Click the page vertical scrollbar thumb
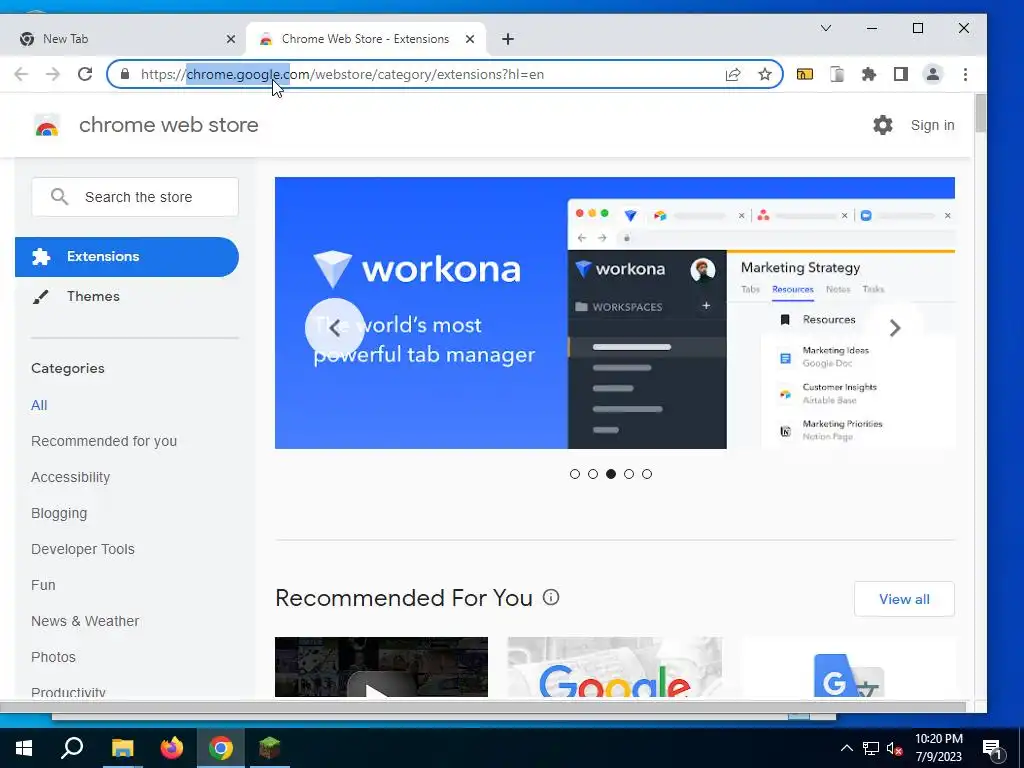The width and height of the screenshot is (1024, 768). (x=980, y=114)
